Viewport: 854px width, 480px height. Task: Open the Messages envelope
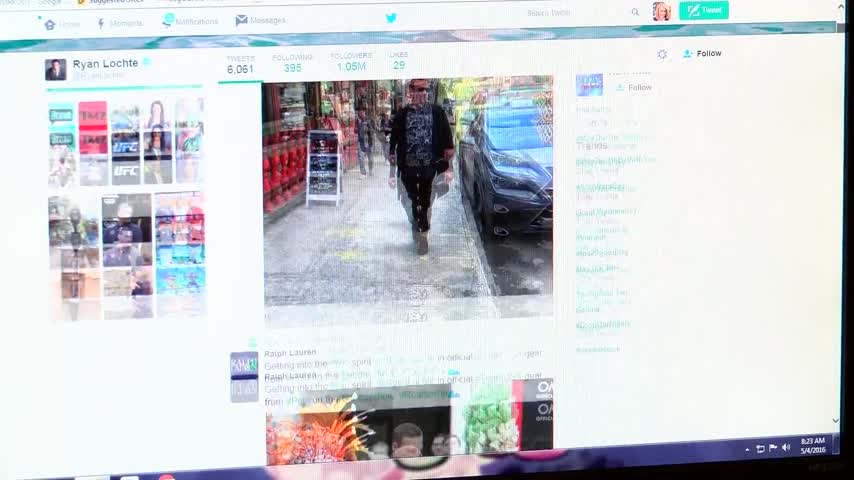(x=260, y=20)
